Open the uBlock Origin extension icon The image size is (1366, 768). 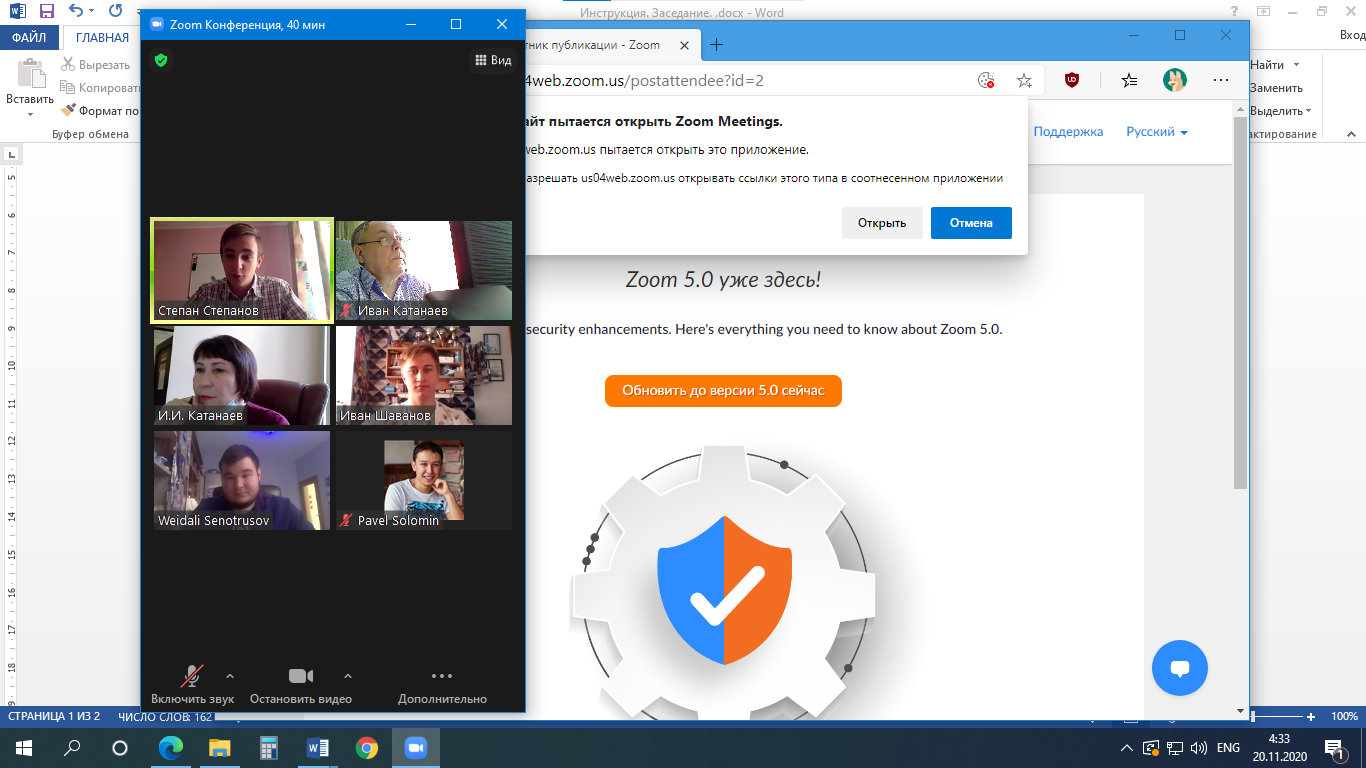click(x=1072, y=81)
